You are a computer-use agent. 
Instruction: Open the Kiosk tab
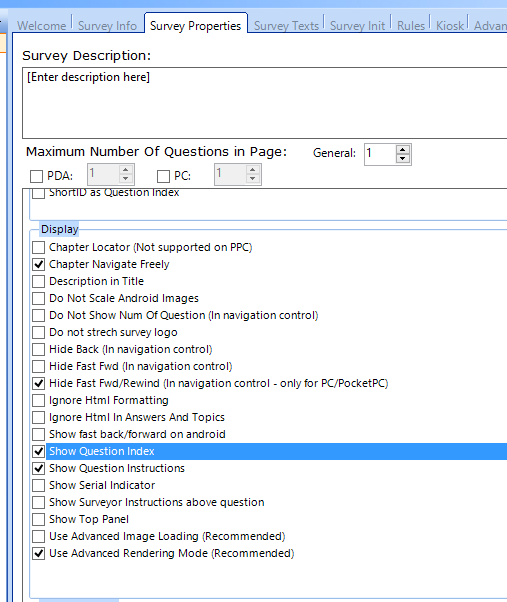[x=449, y=26]
